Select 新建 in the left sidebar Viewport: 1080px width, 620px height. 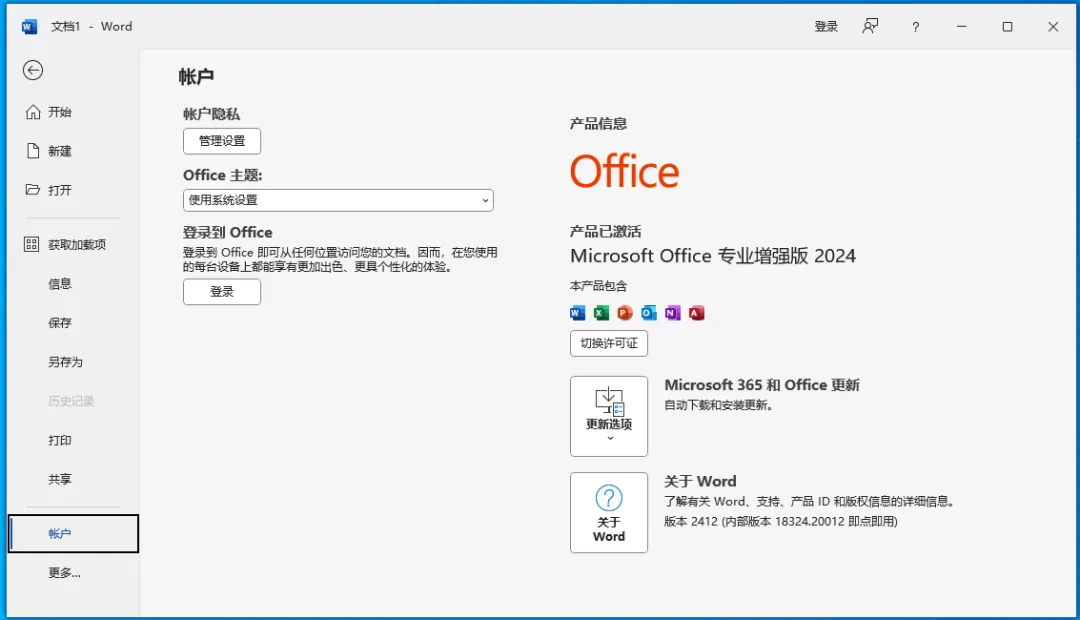tap(73, 151)
